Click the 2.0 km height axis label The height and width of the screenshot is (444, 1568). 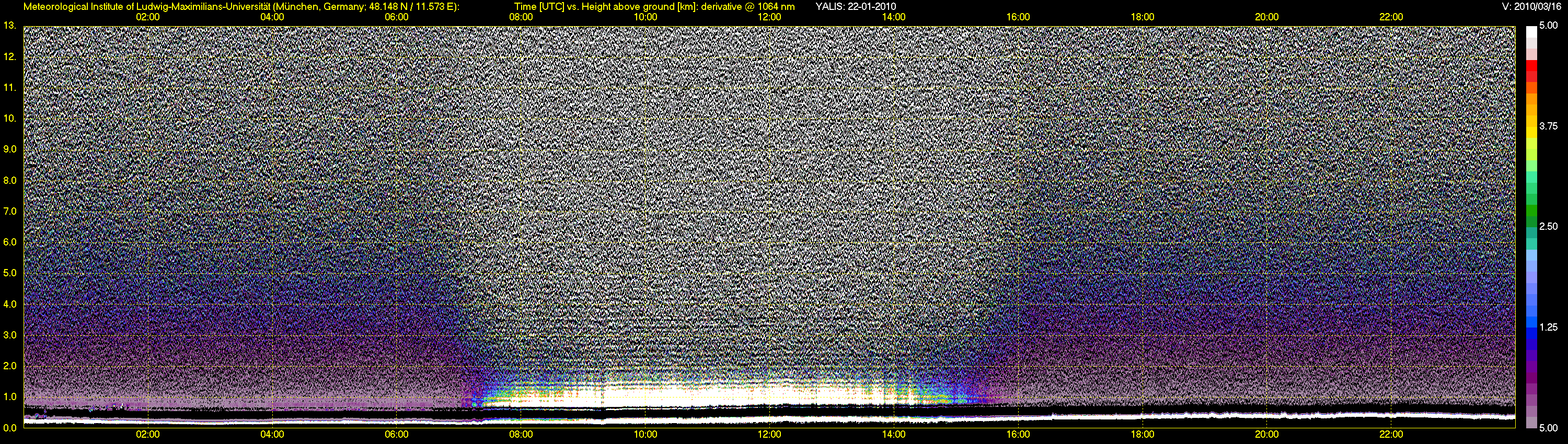[x=10, y=366]
